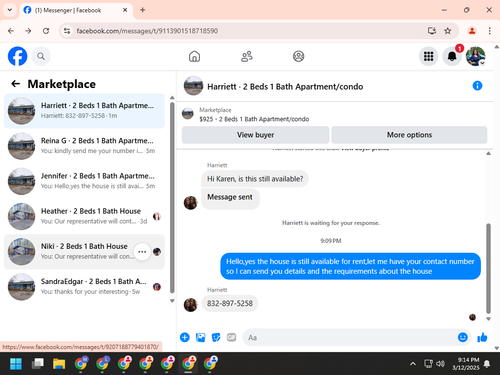500x375 pixels.
Task: Click the Facebook logo
Action: tap(17, 56)
